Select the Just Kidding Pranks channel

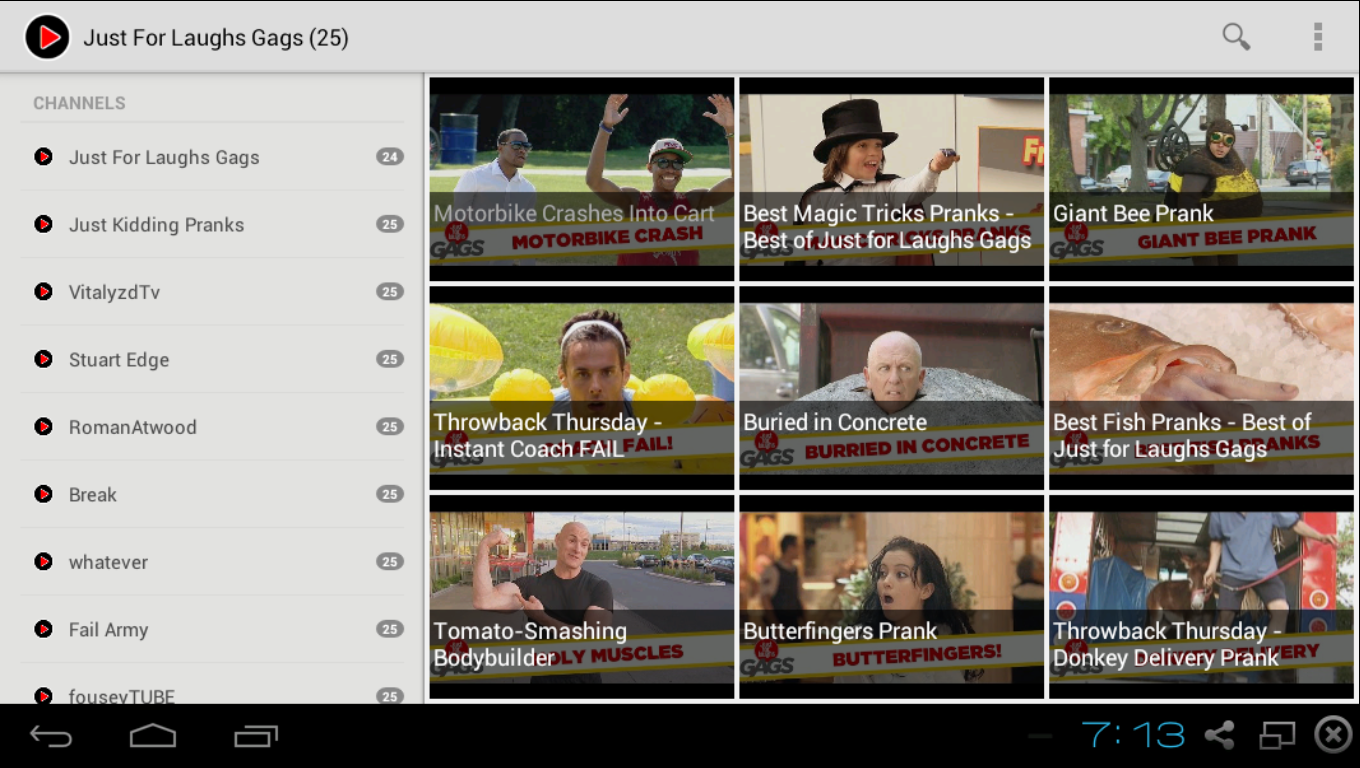click(x=212, y=224)
